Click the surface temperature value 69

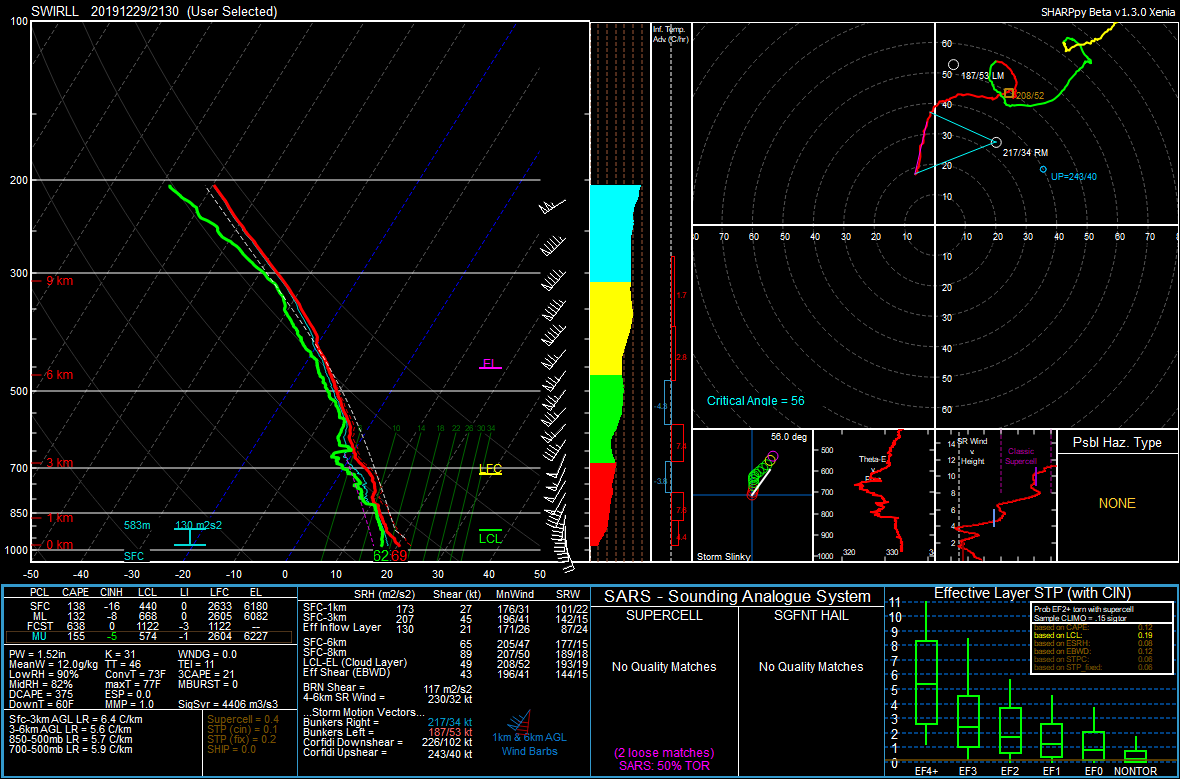(x=399, y=555)
